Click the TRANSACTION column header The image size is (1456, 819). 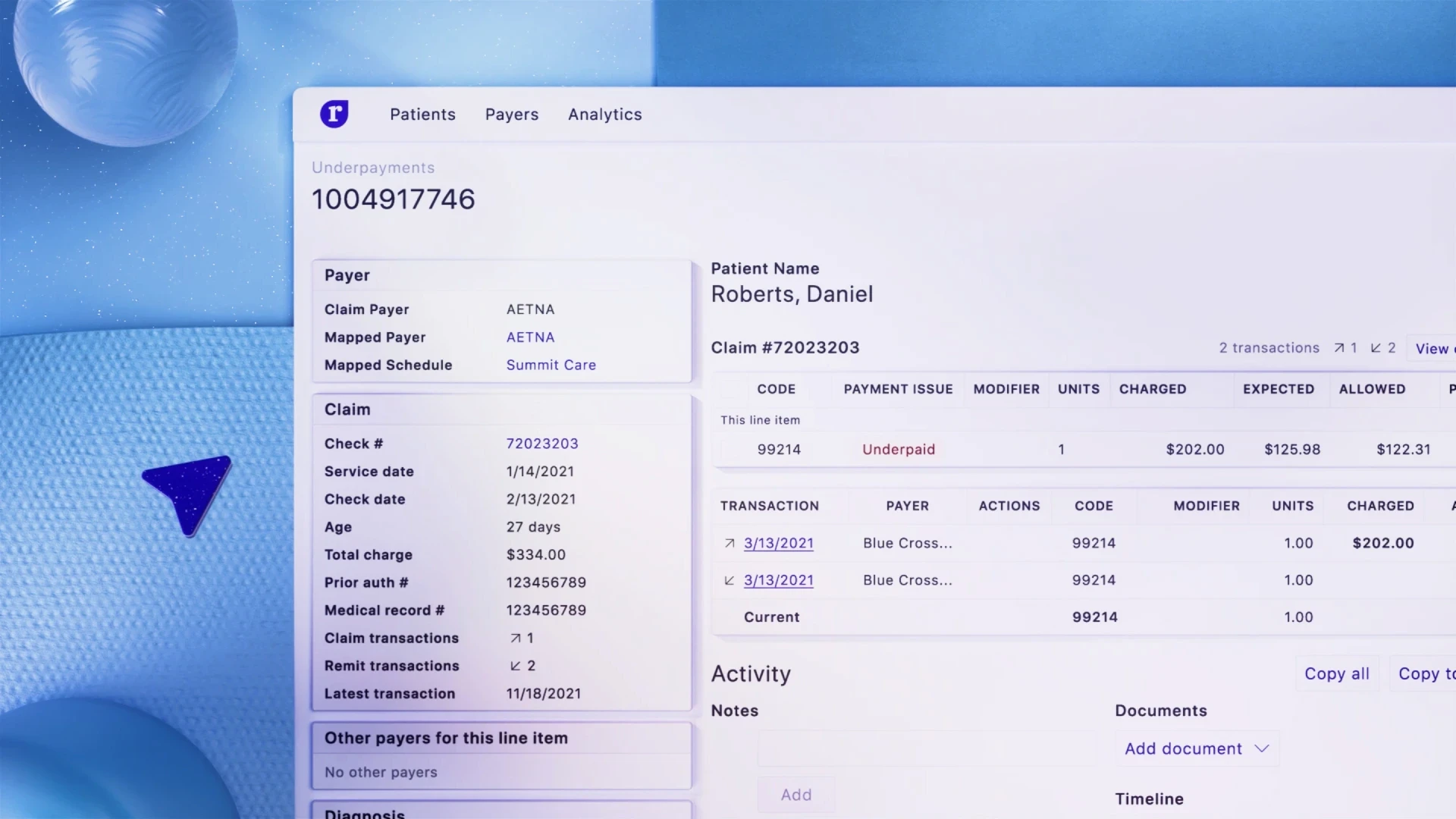[770, 506]
